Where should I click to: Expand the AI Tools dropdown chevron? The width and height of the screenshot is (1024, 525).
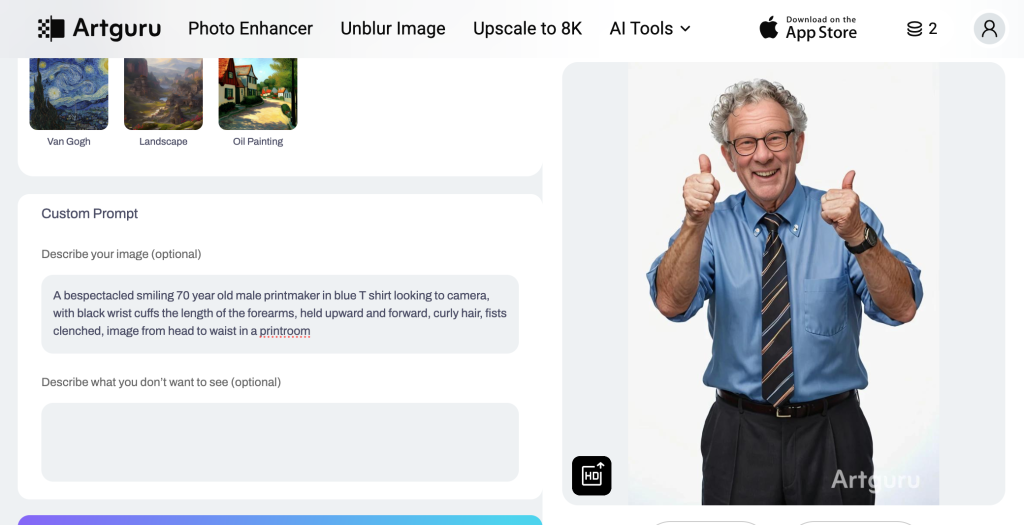685,29
